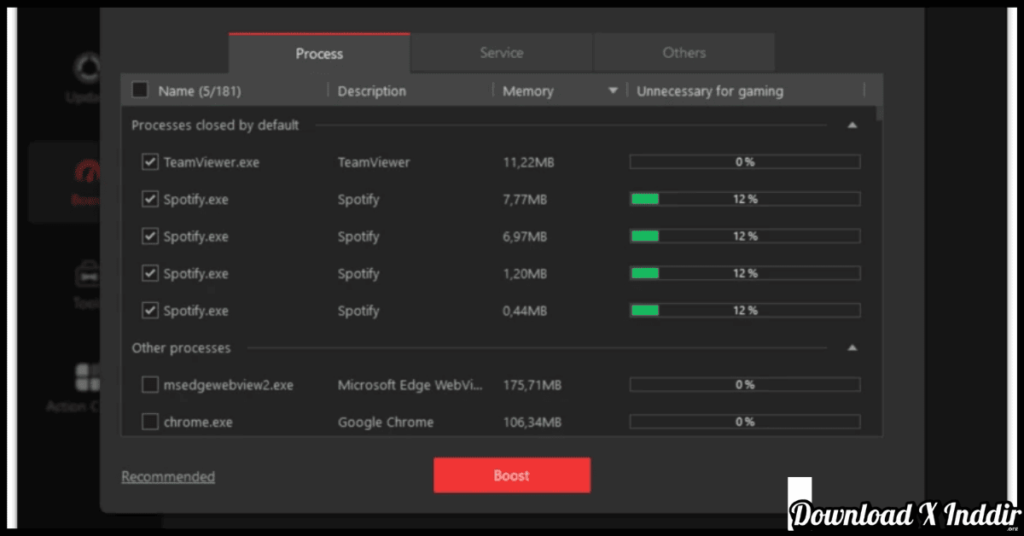This screenshot has height=536, width=1024.
Task: Click the TeamViewer description cell
Action: pos(374,163)
